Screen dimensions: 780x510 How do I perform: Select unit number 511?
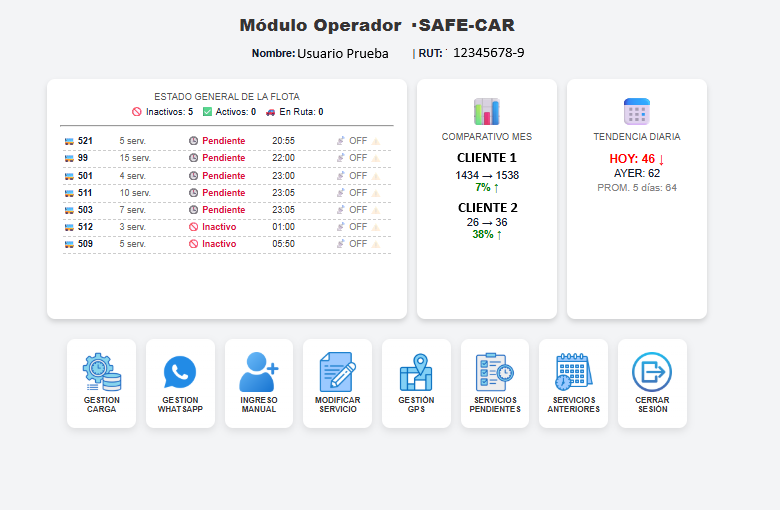click(x=85, y=193)
